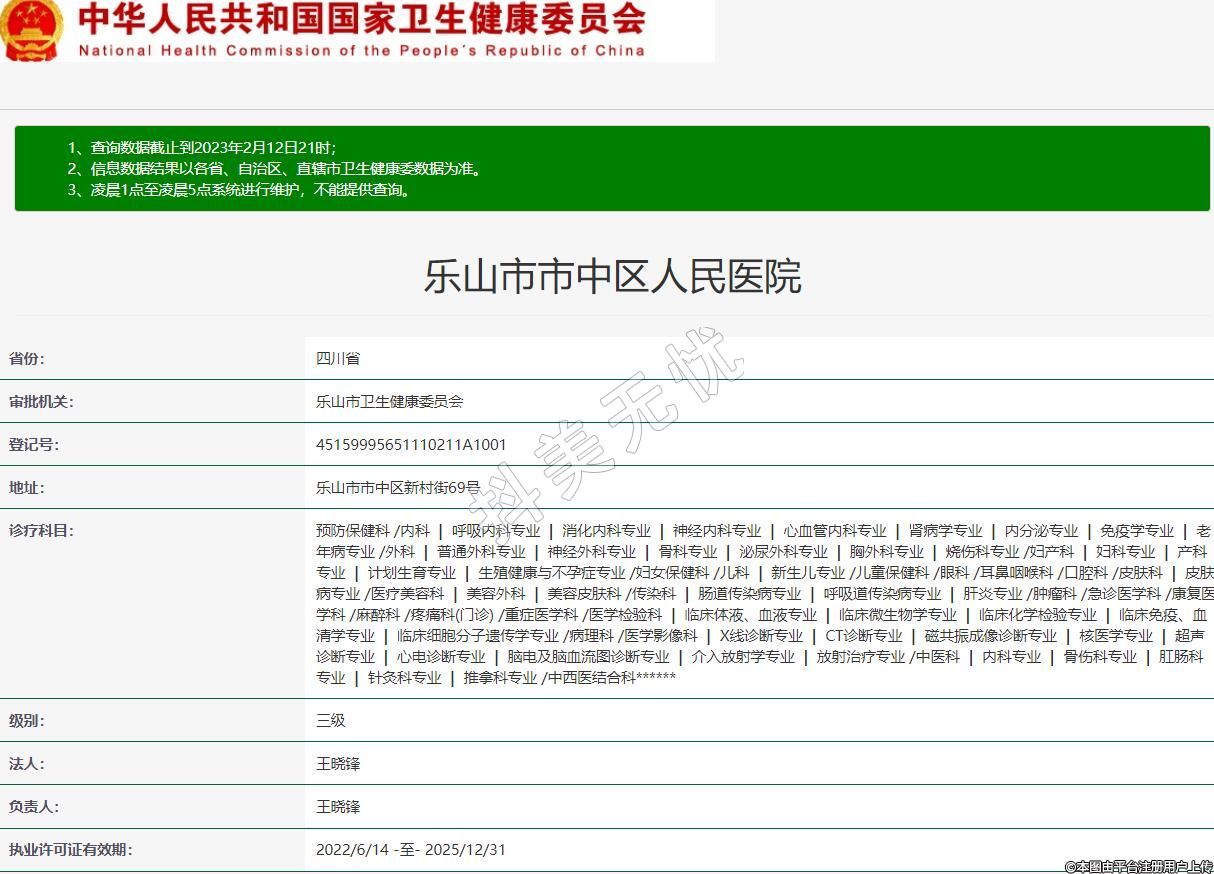Image resolution: width=1214 pixels, height=874 pixels.
Task: Click the 审批机关 row label
Action: pyautogui.click(x=41, y=402)
